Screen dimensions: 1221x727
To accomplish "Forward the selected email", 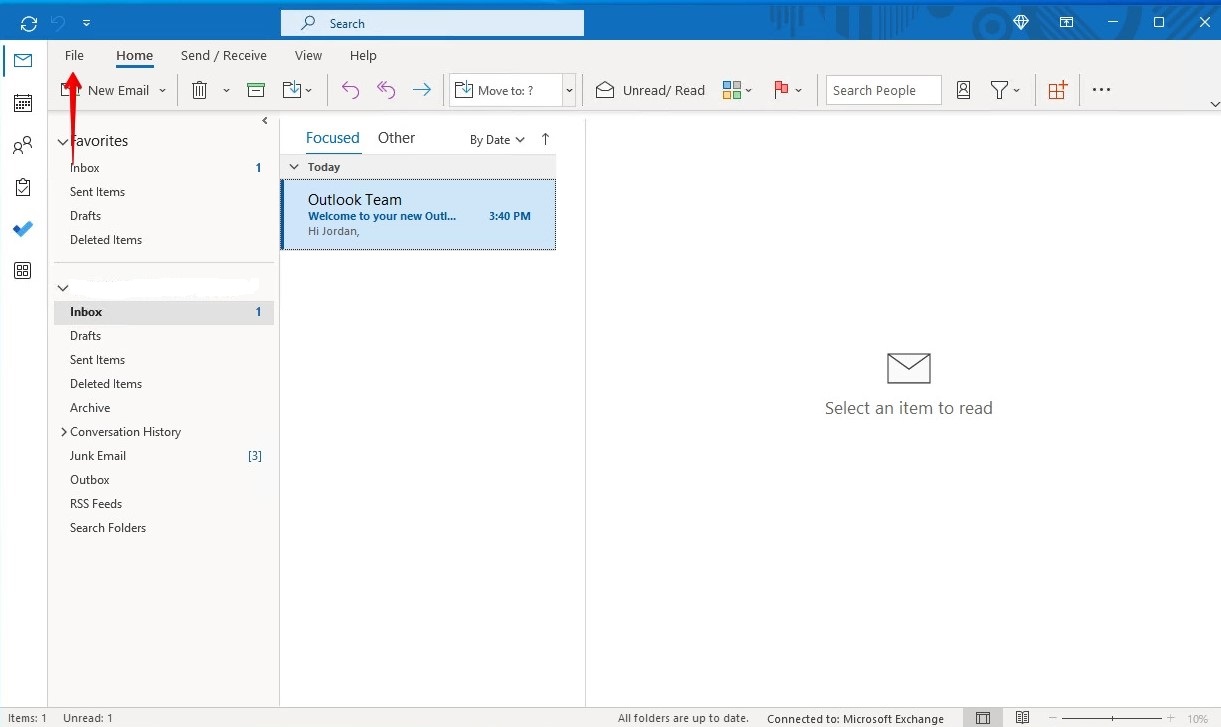I will click(422, 90).
